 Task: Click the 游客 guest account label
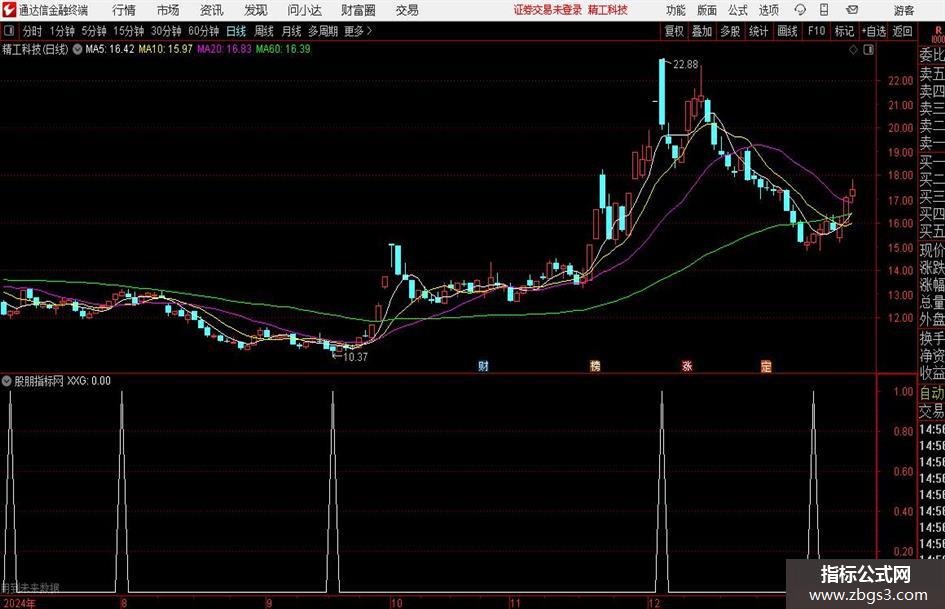[x=903, y=10]
